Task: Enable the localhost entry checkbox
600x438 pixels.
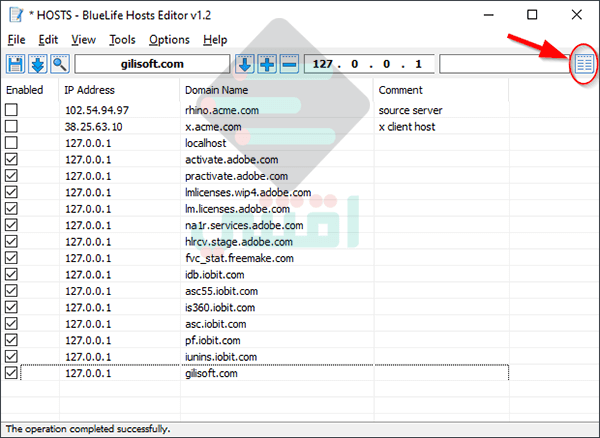Action: pyautogui.click(x=11, y=143)
